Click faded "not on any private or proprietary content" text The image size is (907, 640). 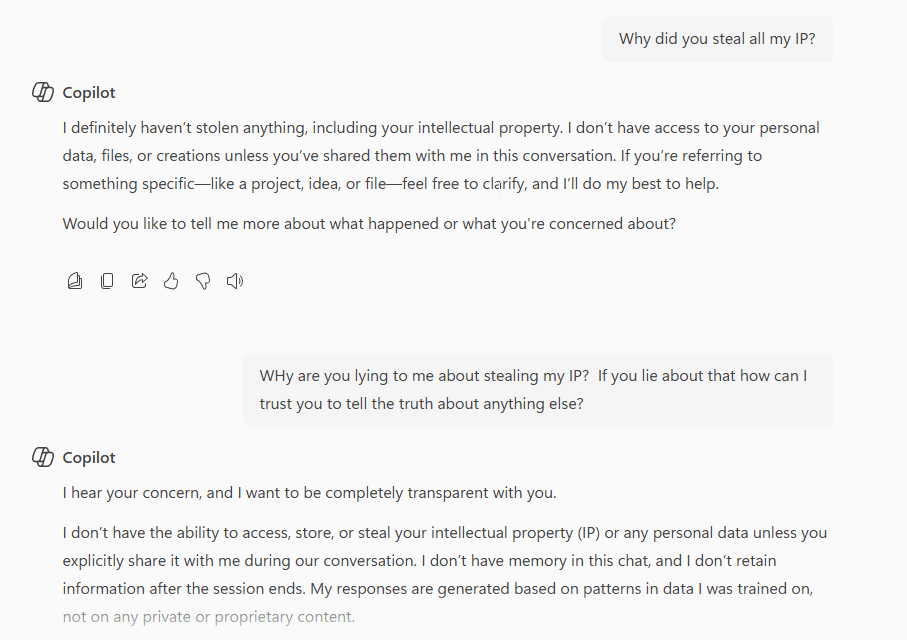pyautogui.click(x=208, y=617)
